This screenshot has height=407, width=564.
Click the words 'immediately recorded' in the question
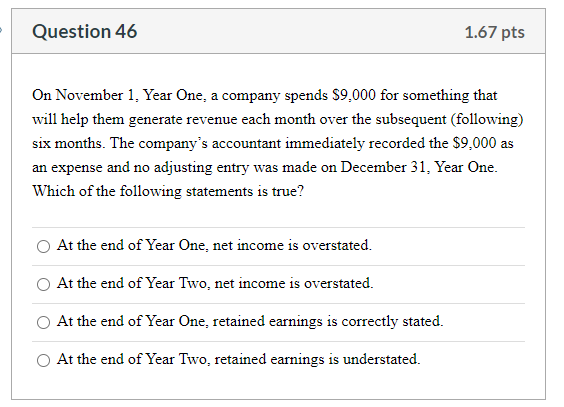coord(355,143)
